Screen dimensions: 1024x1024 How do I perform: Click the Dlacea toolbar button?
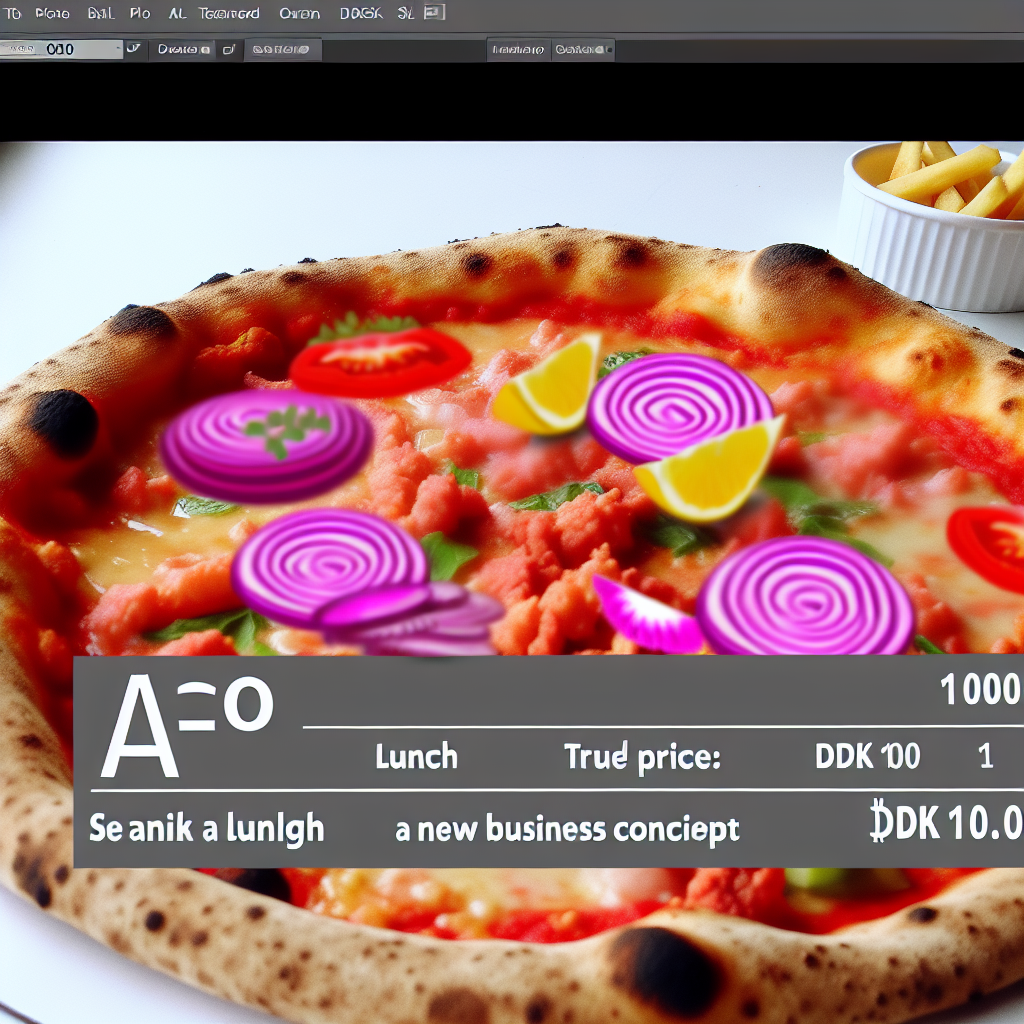click(x=182, y=49)
